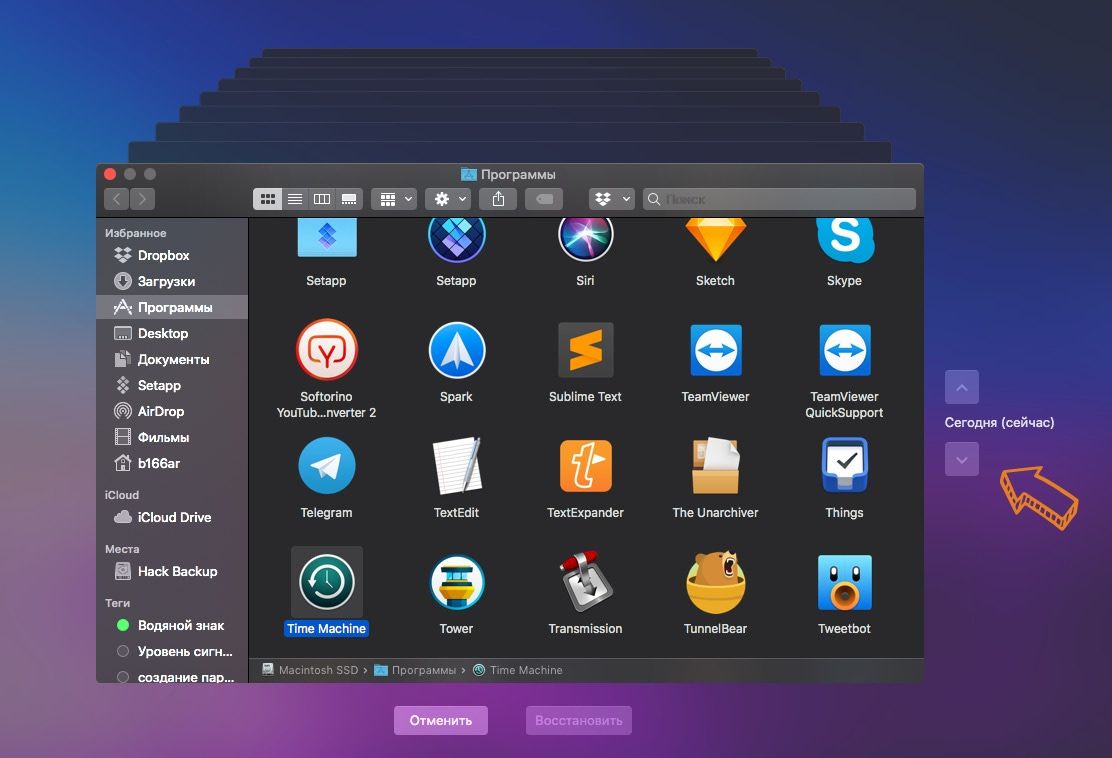The height and width of the screenshot is (758, 1112).
Task: Open Документы in the sidebar
Action: [172, 360]
